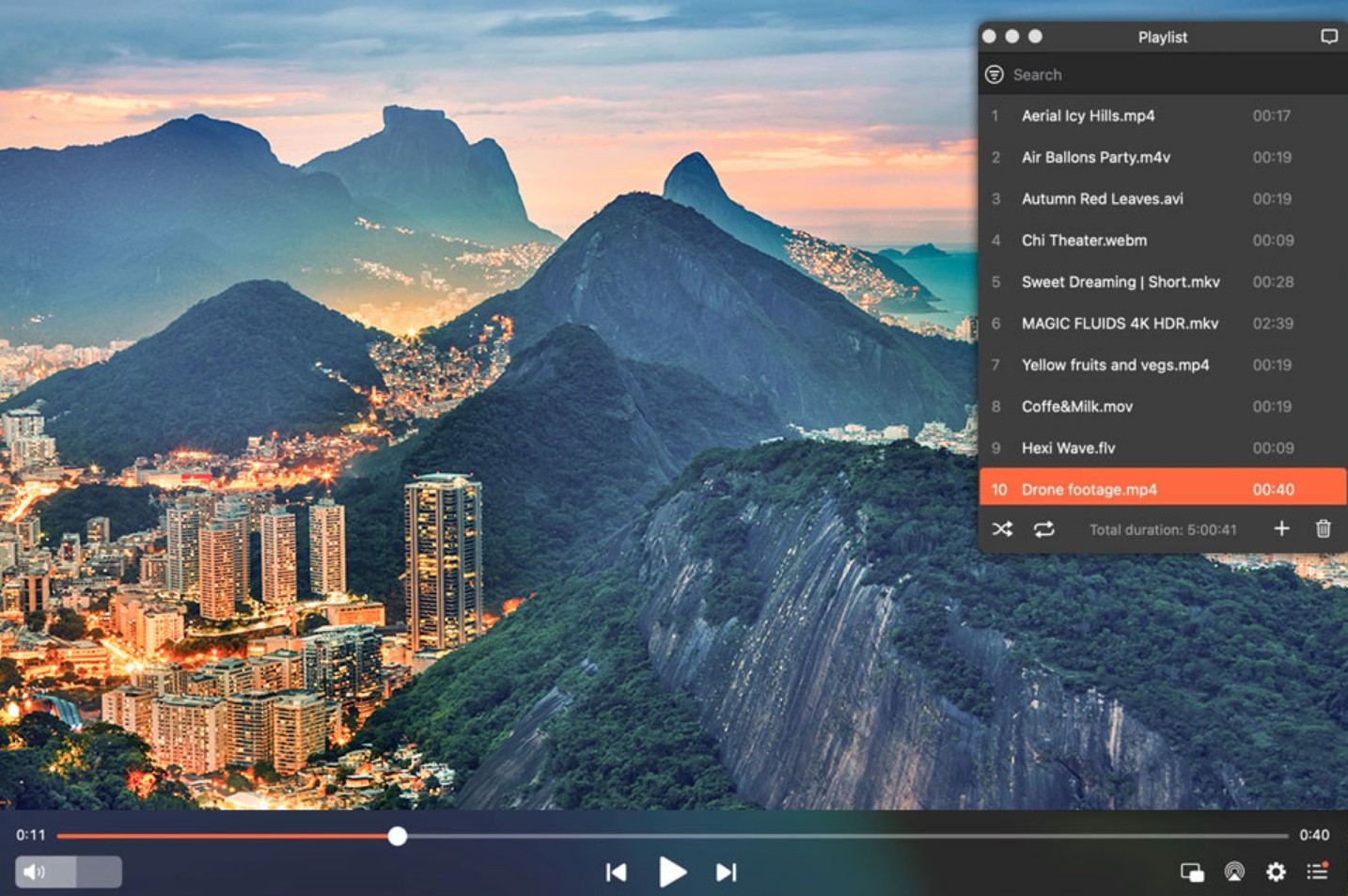Open the playlist search filter icon
This screenshot has height=896, width=1348.
click(x=994, y=74)
